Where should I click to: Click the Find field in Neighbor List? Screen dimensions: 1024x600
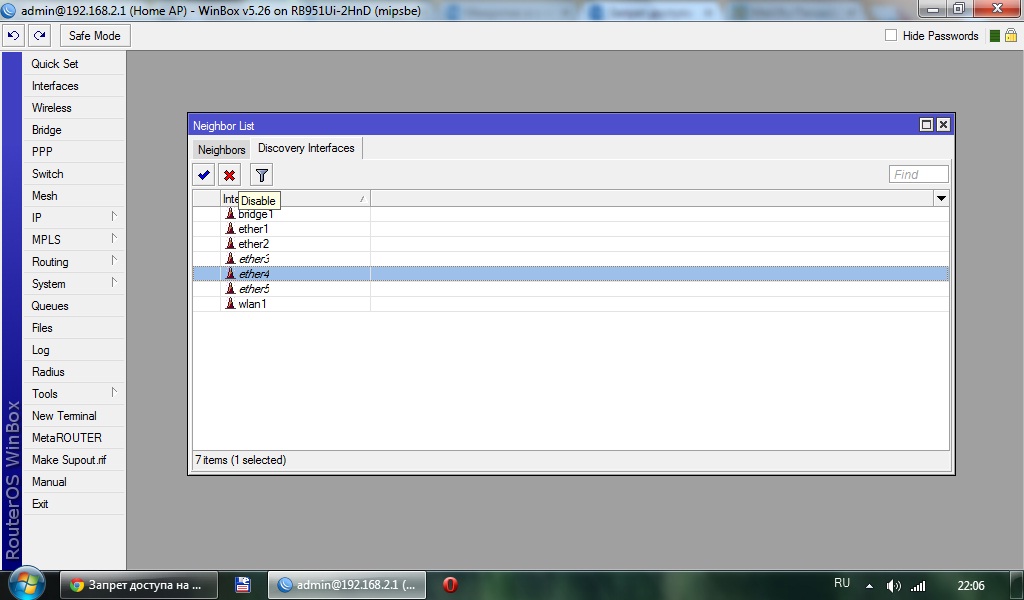pyautogui.click(x=918, y=174)
